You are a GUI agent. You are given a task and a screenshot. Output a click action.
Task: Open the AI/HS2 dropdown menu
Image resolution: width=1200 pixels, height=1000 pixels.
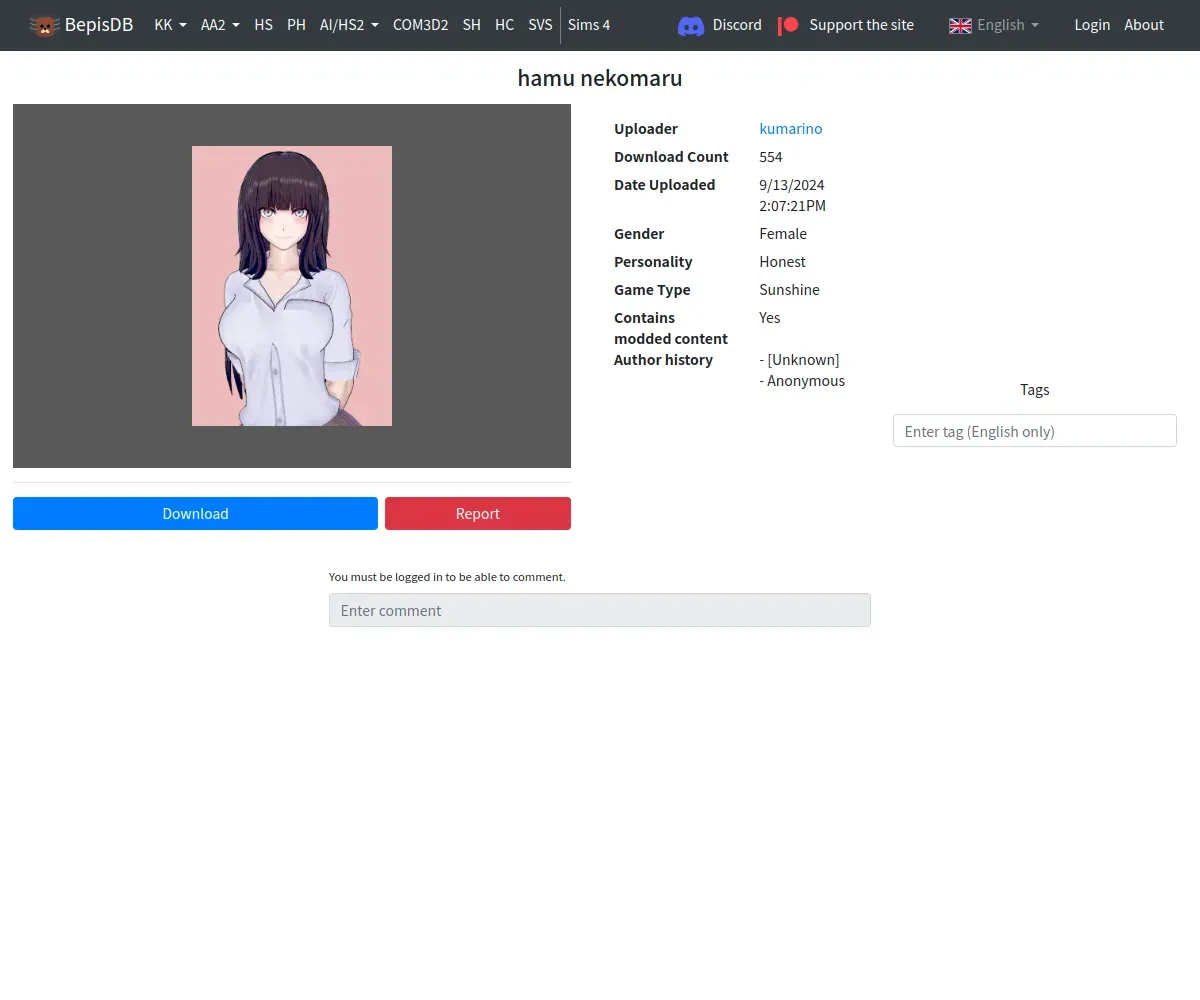point(349,25)
